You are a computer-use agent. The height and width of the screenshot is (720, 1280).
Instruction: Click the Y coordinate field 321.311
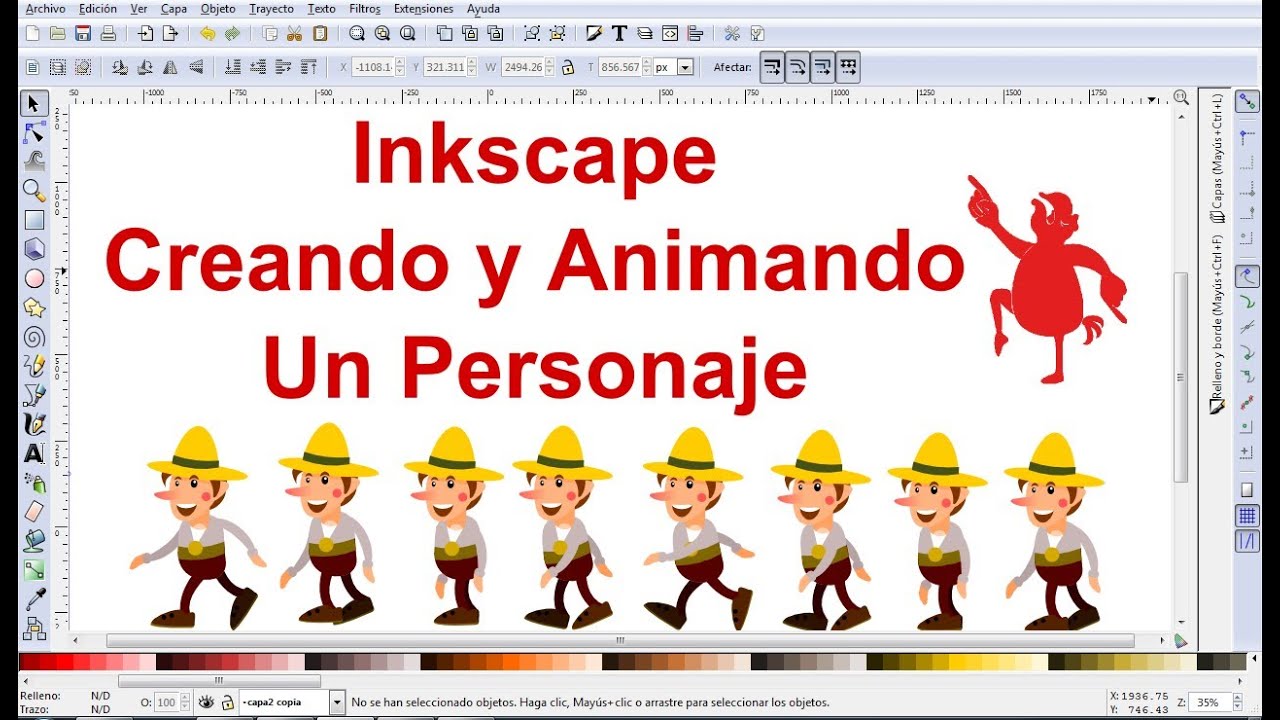pyautogui.click(x=444, y=67)
